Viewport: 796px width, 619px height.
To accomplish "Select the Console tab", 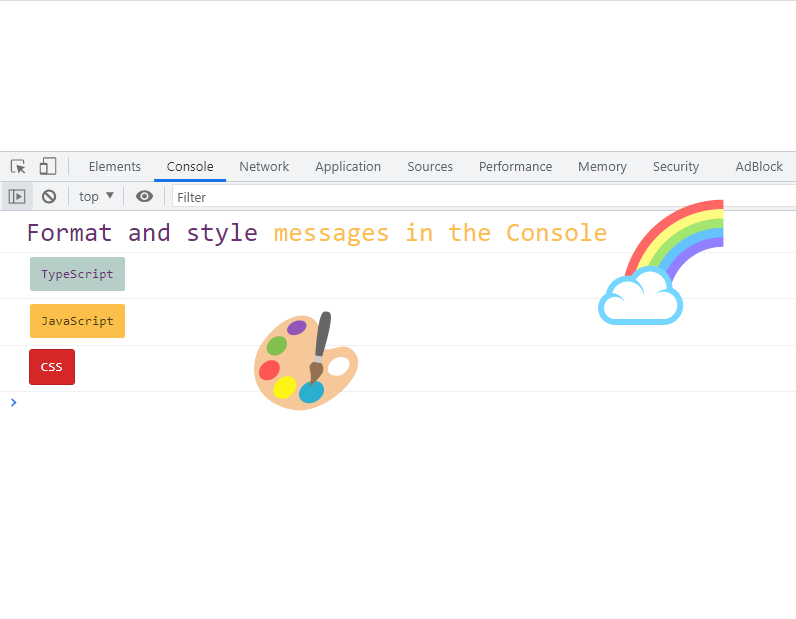I will [x=190, y=167].
